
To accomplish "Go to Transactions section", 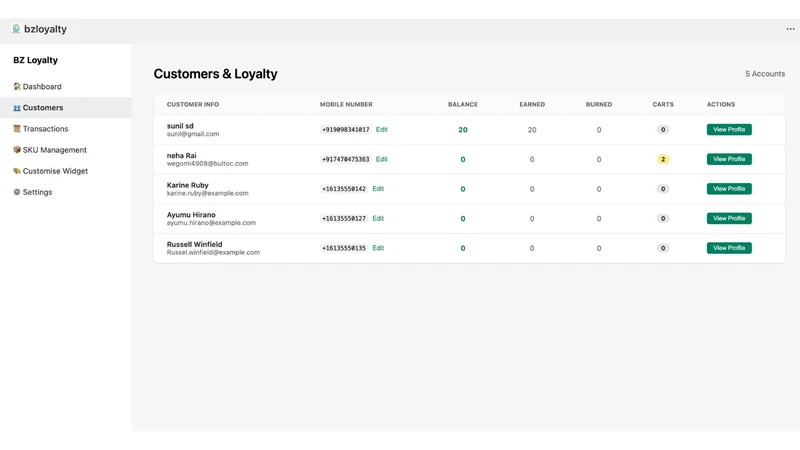I will click(x=66, y=129).
